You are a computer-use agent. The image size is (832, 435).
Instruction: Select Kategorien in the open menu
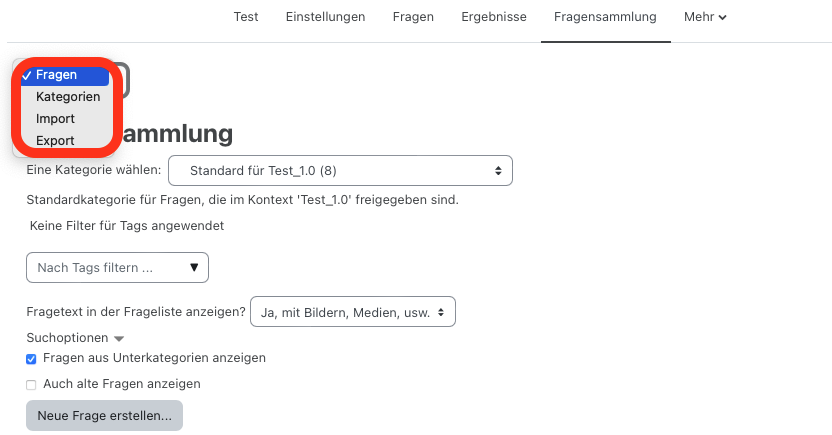coord(67,97)
